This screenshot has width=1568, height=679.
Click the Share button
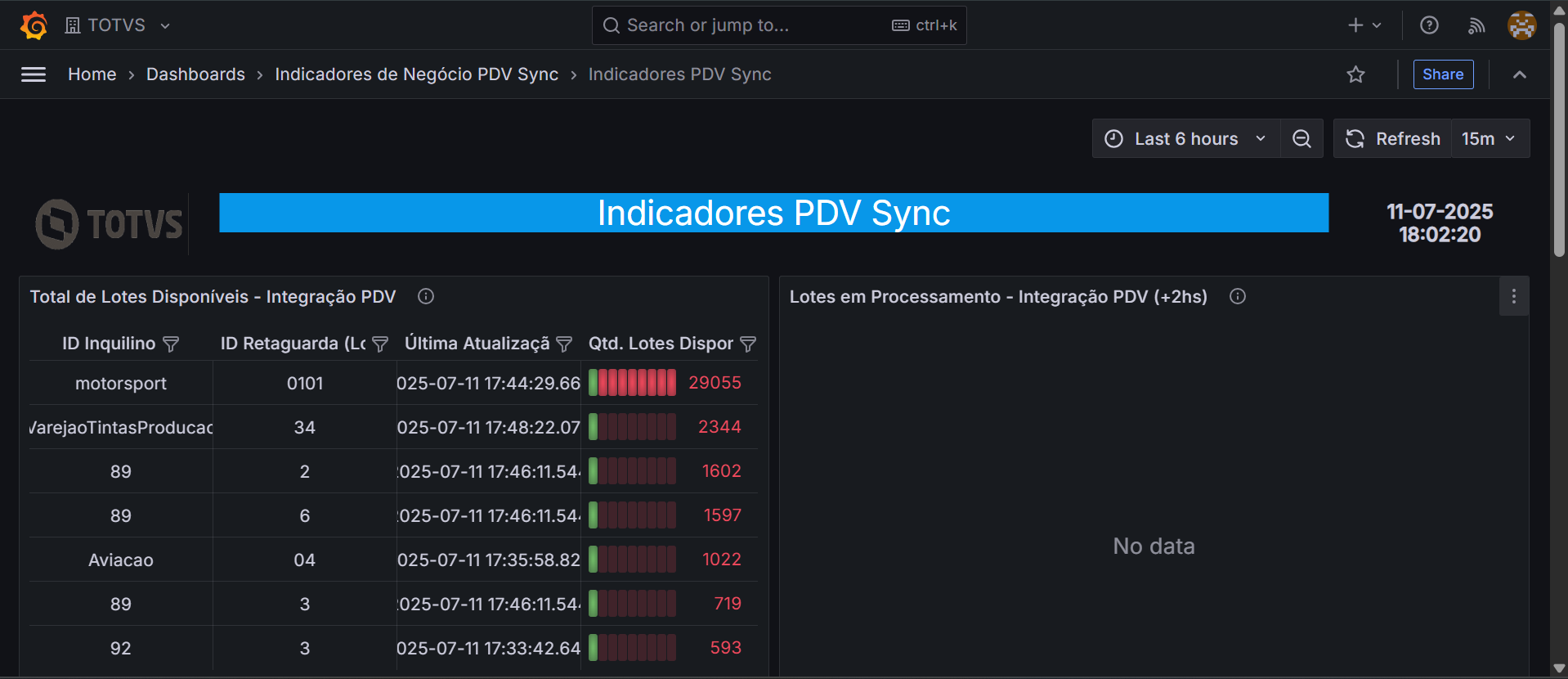coord(1443,74)
